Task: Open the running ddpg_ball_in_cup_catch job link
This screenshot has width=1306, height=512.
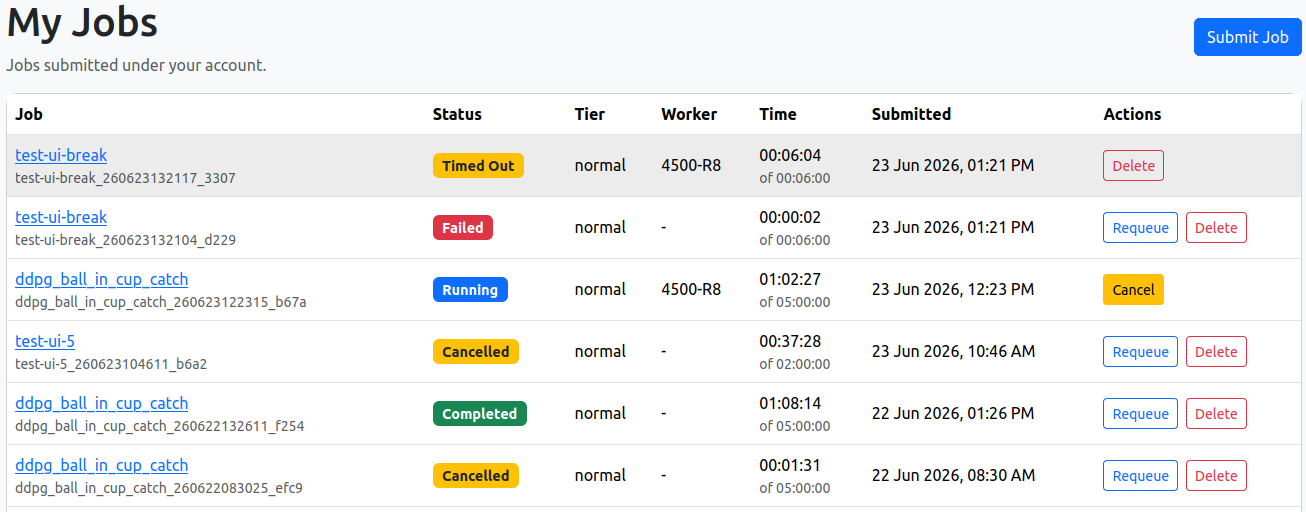Action: pos(102,279)
